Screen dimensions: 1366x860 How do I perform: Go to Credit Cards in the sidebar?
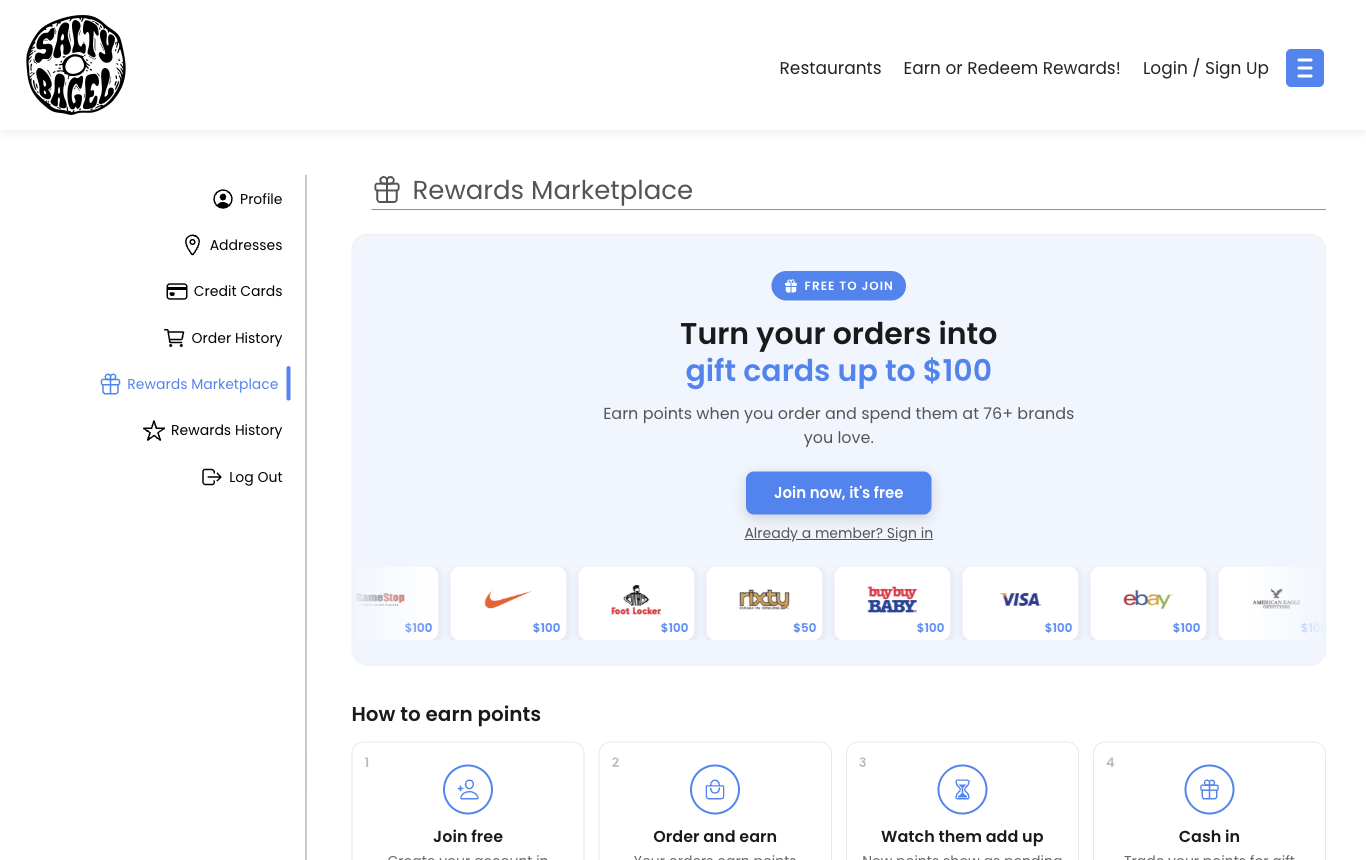pyautogui.click(x=224, y=291)
